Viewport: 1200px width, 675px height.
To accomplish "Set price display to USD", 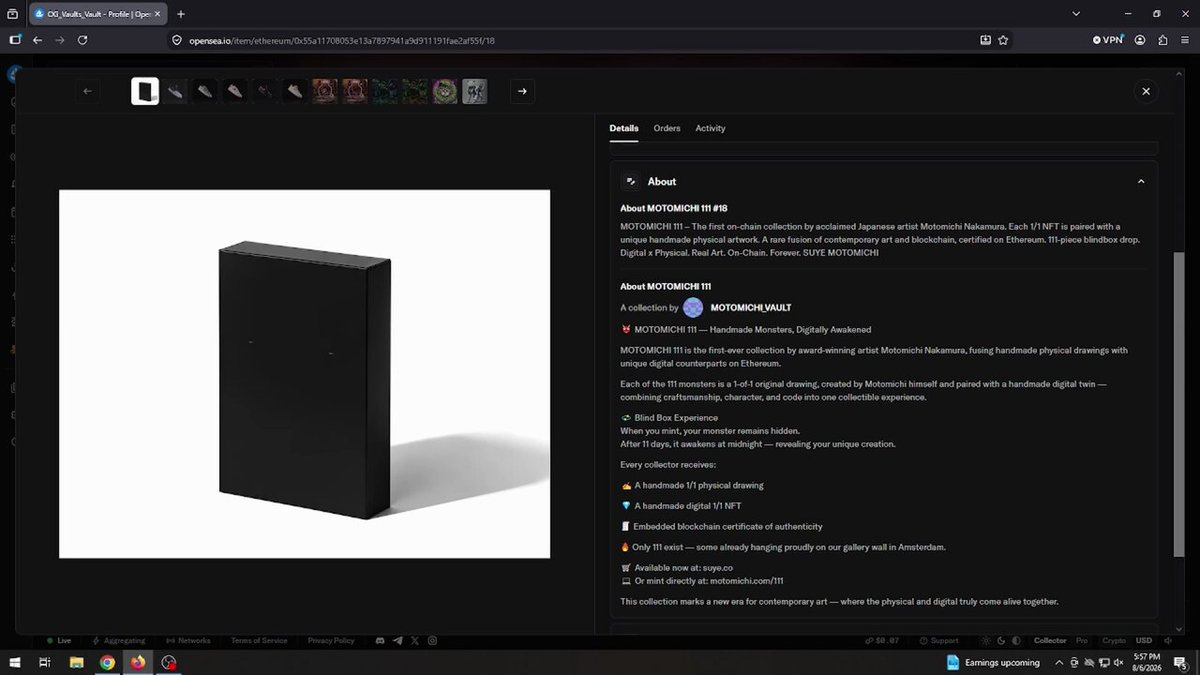I will 1144,640.
